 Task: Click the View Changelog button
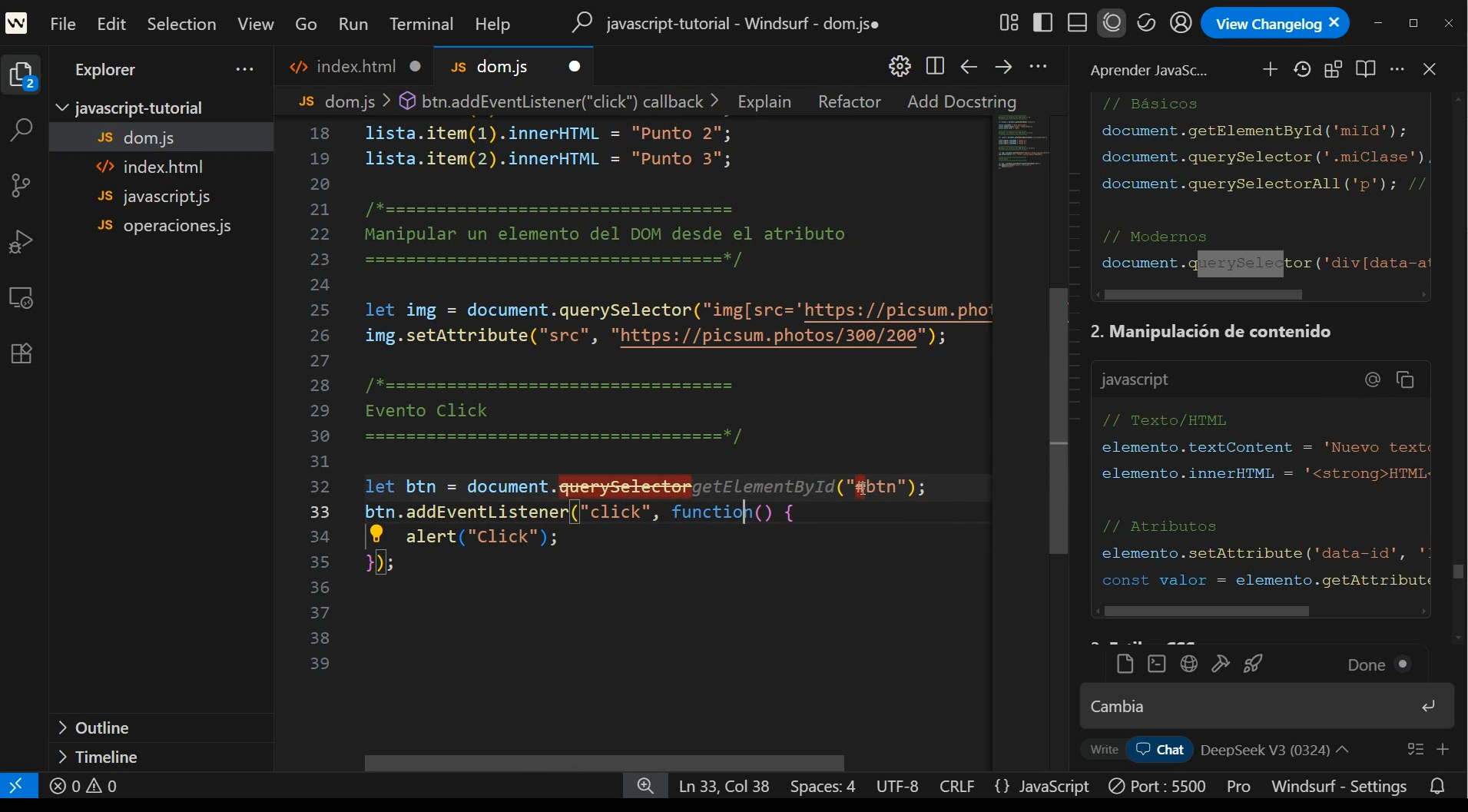coord(1268,24)
